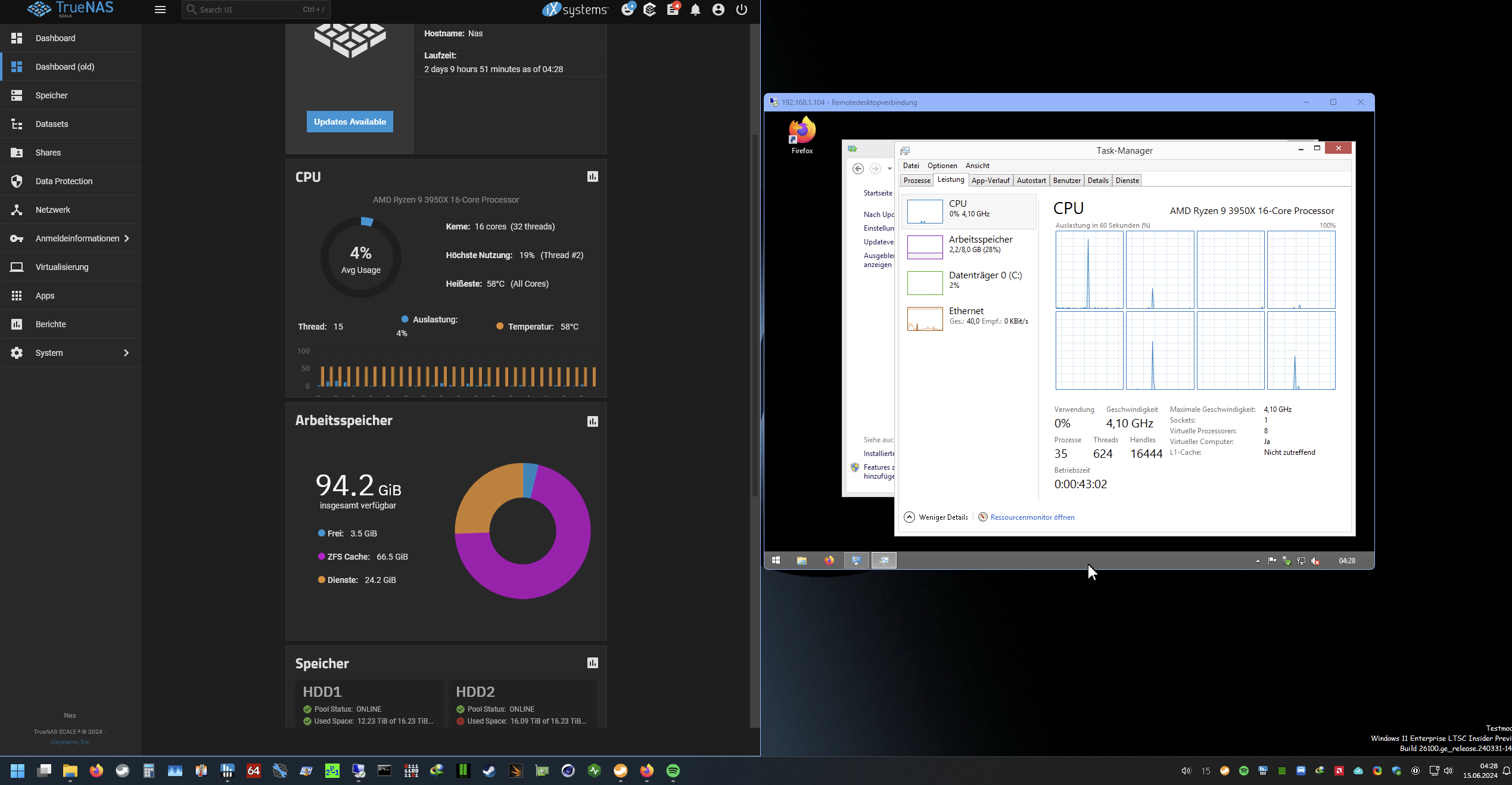Open Arbeitsspeicher reports chart icon

pyautogui.click(x=592, y=421)
